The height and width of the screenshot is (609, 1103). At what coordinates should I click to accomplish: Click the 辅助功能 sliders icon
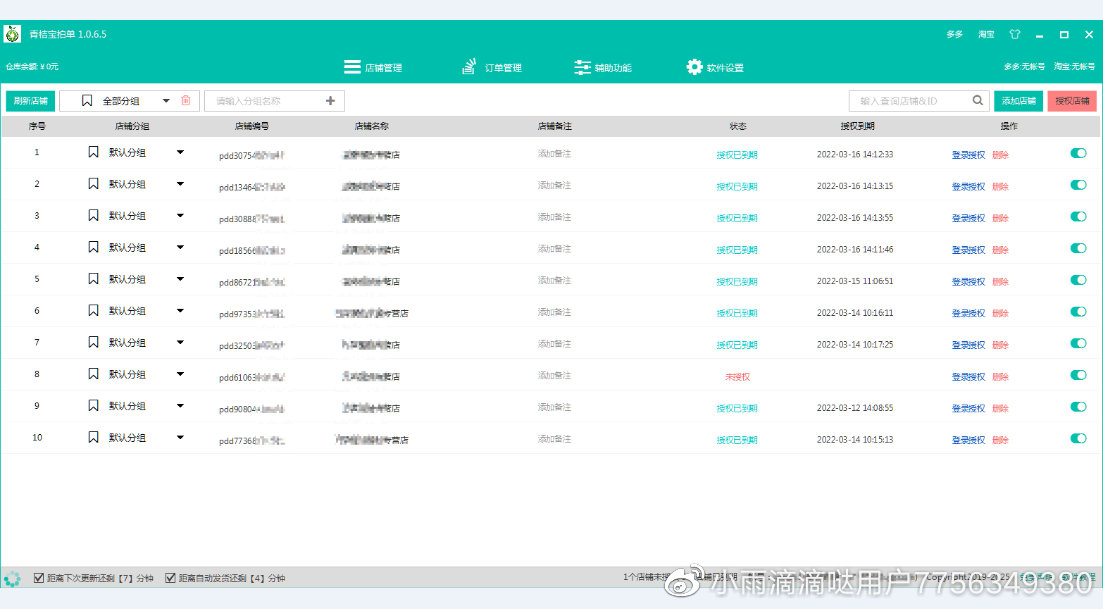coord(582,66)
